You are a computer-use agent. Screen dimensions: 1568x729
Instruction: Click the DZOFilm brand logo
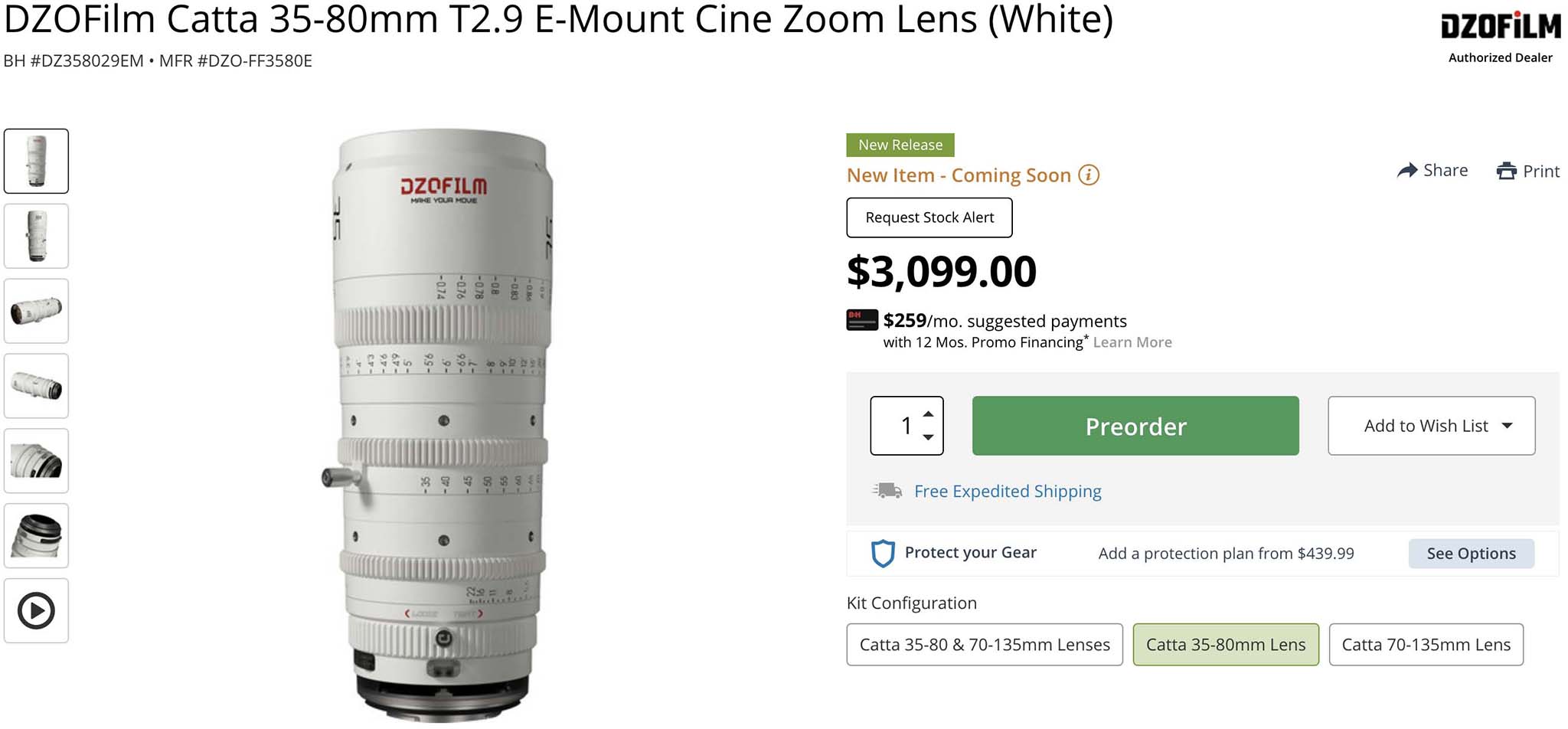[1500, 26]
